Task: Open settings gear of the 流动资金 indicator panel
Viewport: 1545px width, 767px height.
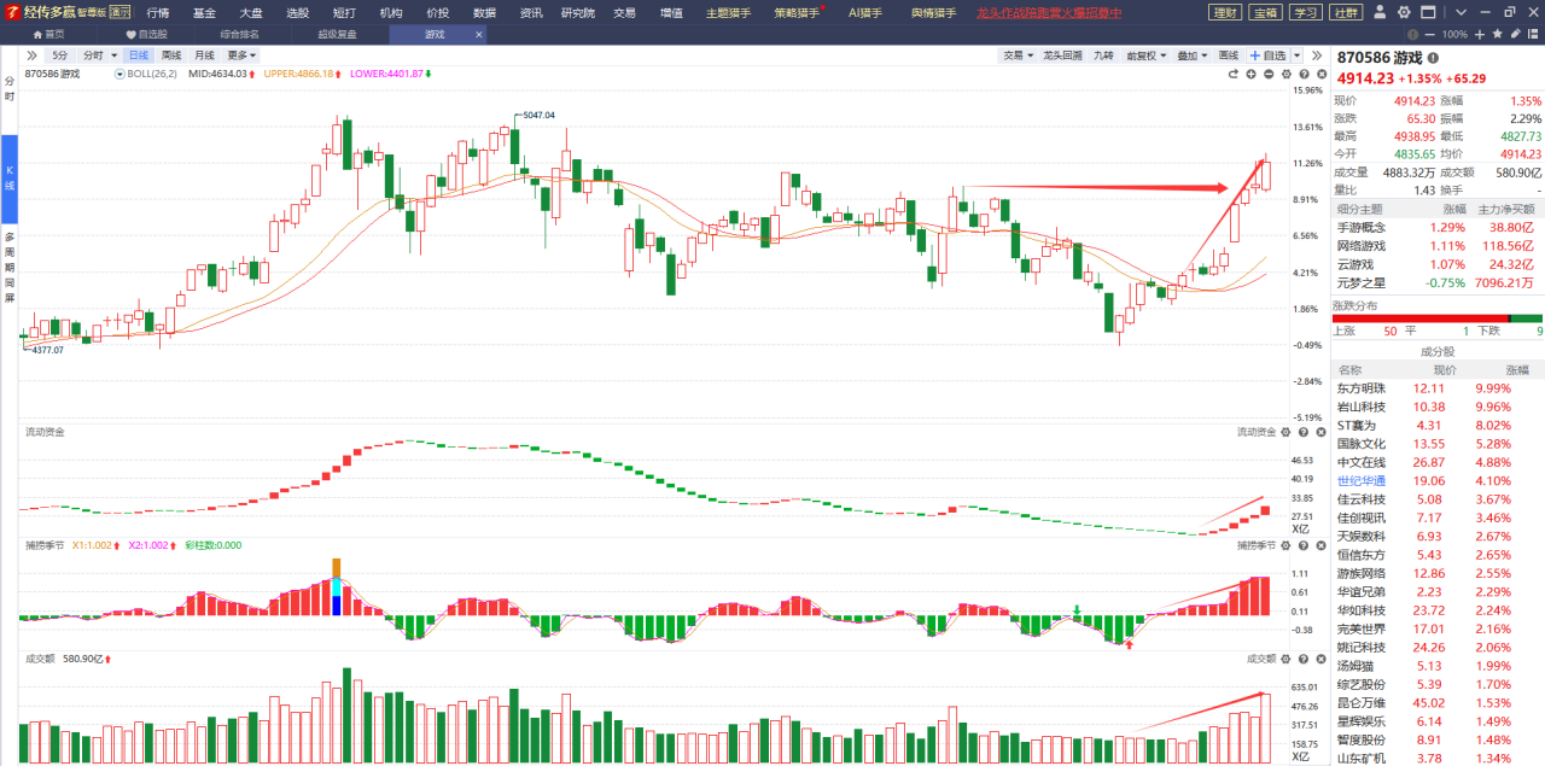Action: tap(1286, 432)
